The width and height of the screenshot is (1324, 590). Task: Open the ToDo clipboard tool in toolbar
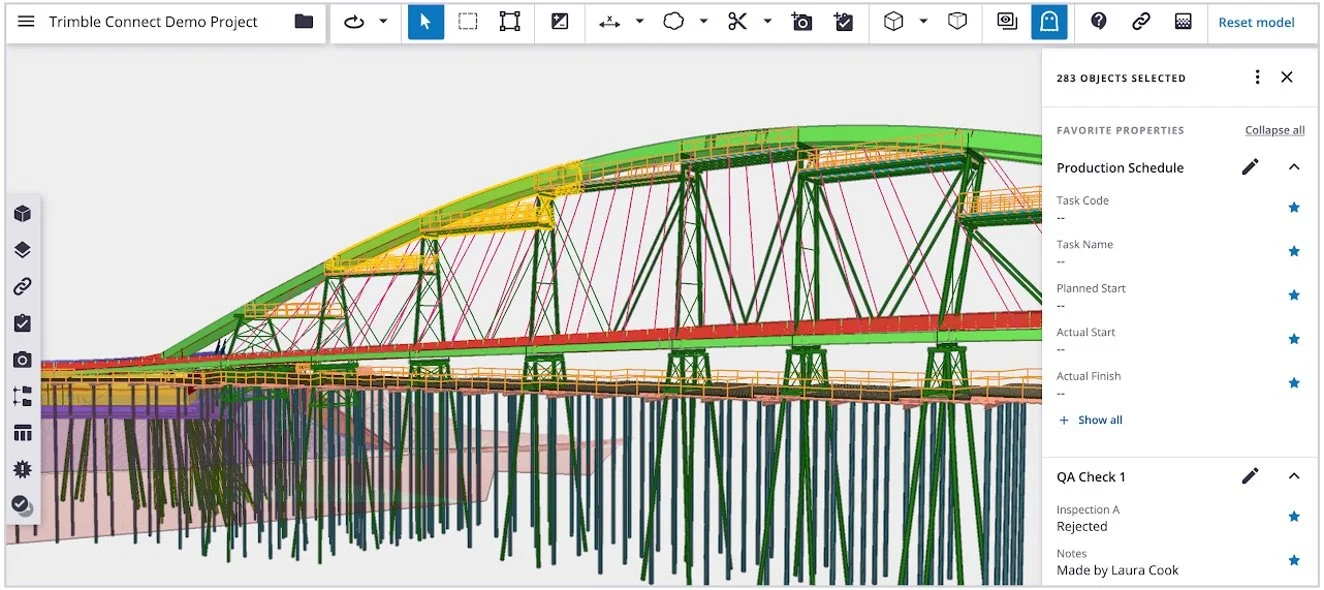point(843,21)
